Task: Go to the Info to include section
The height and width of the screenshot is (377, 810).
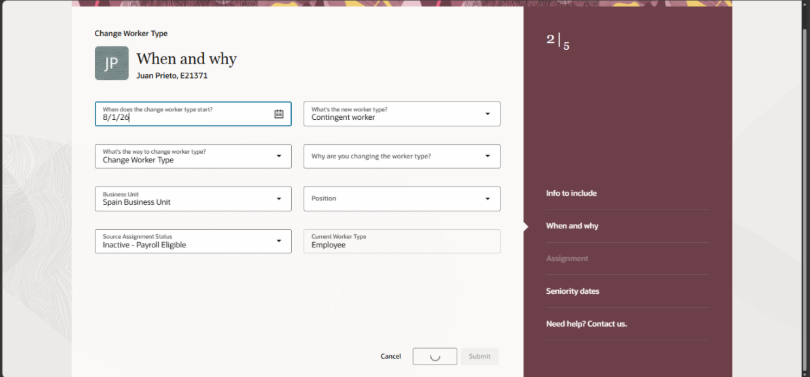Action: pyautogui.click(x=571, y=193)
